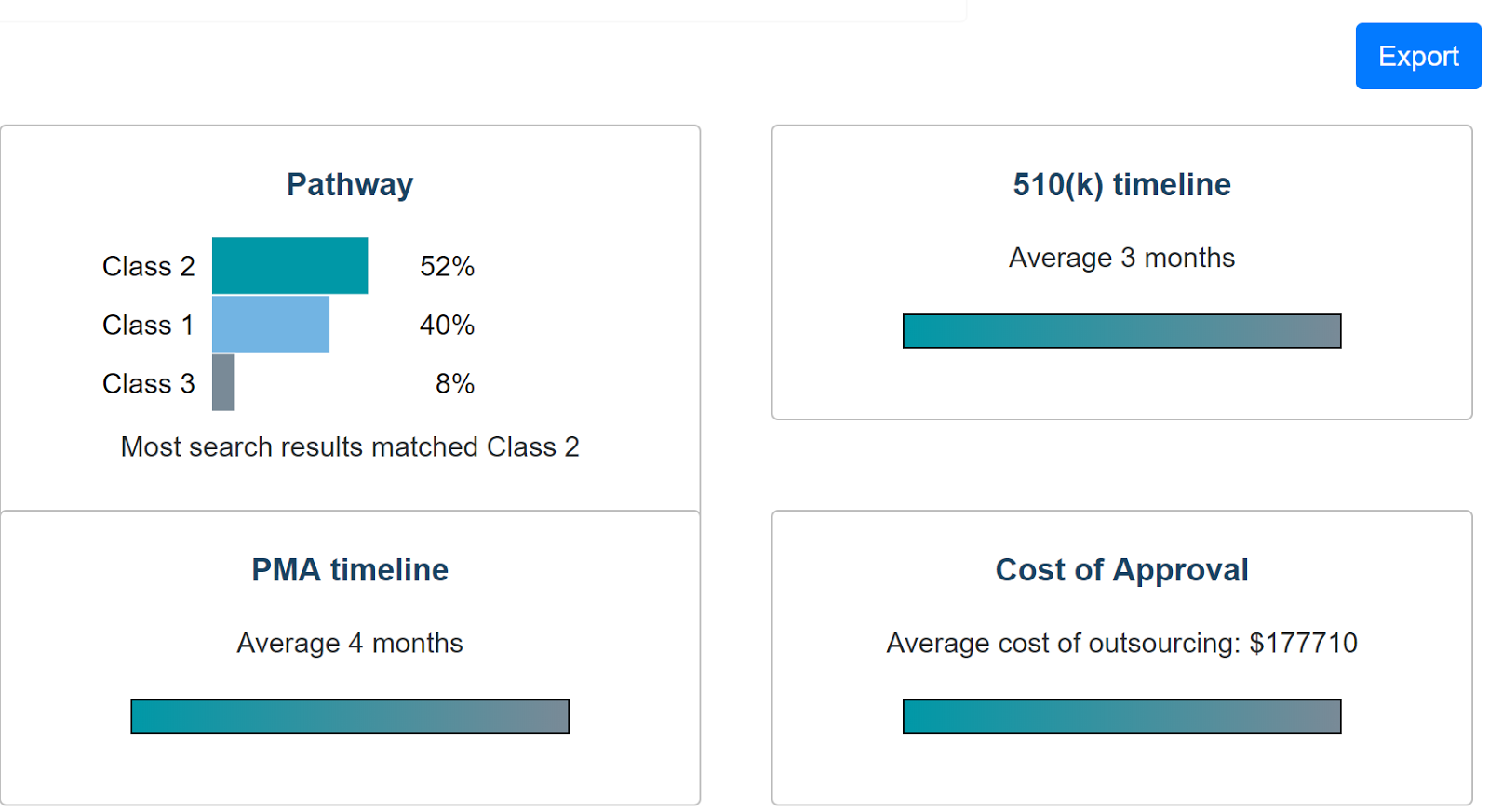This screenshot has height=812, width=1489.
Task: Click the 'Most search results matched Class 2' caption
Action: [350, 447]
